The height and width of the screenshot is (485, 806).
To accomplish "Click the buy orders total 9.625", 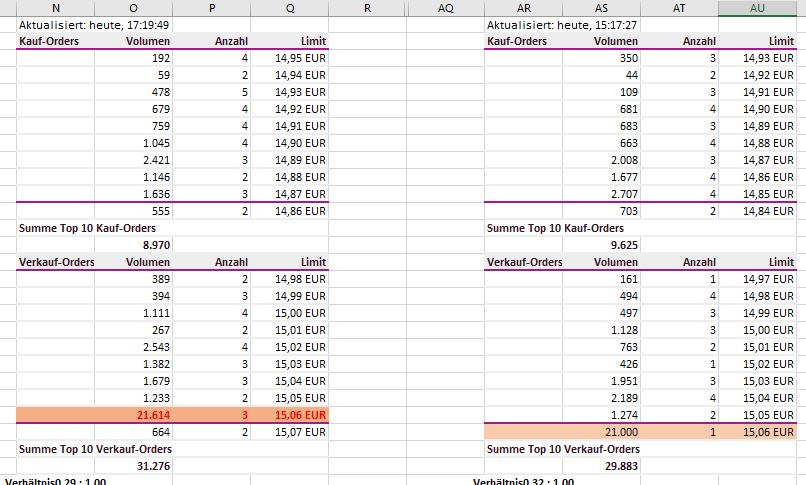I will click(x=600, y=243).
